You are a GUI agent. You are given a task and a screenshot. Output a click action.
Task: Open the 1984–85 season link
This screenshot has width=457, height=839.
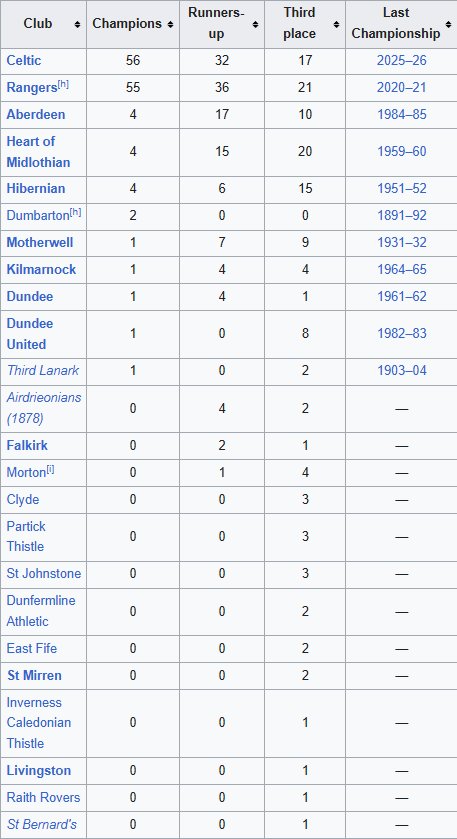401,115
